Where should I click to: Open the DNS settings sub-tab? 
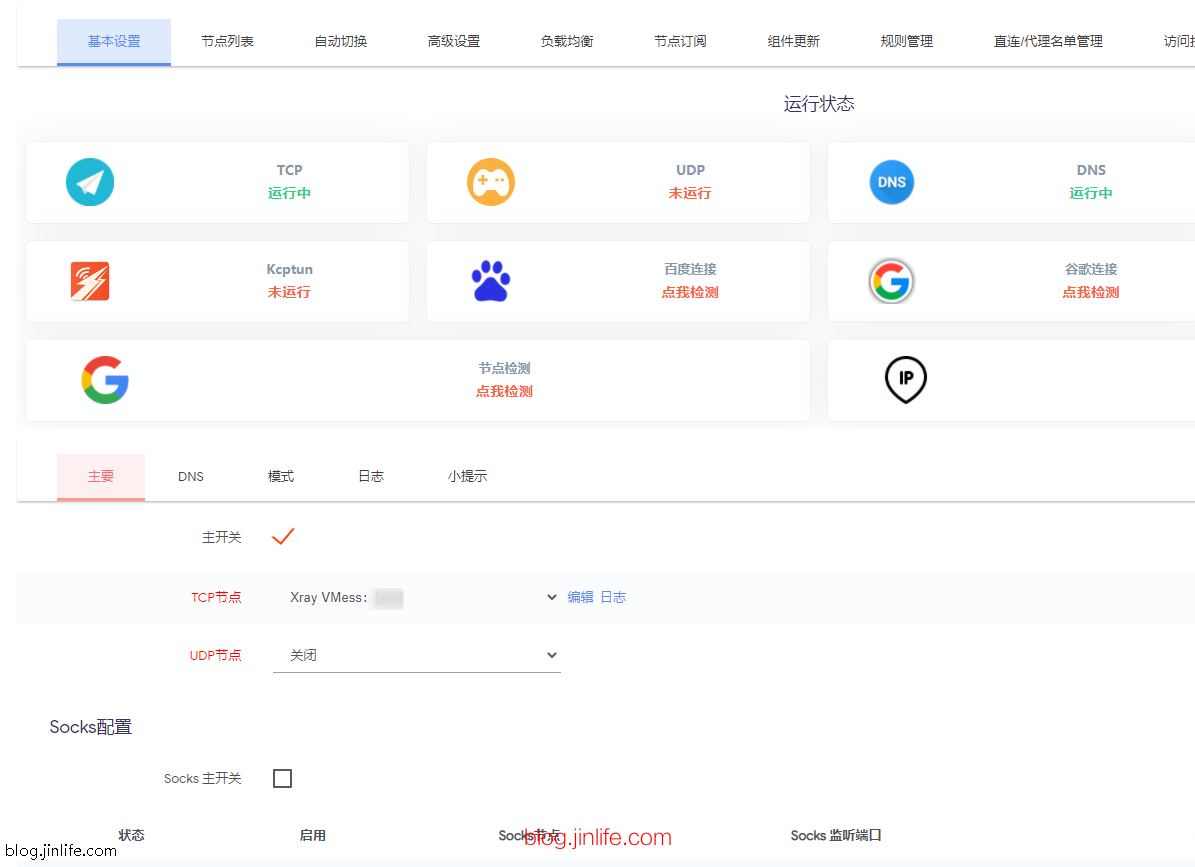[x=191, y=476]
